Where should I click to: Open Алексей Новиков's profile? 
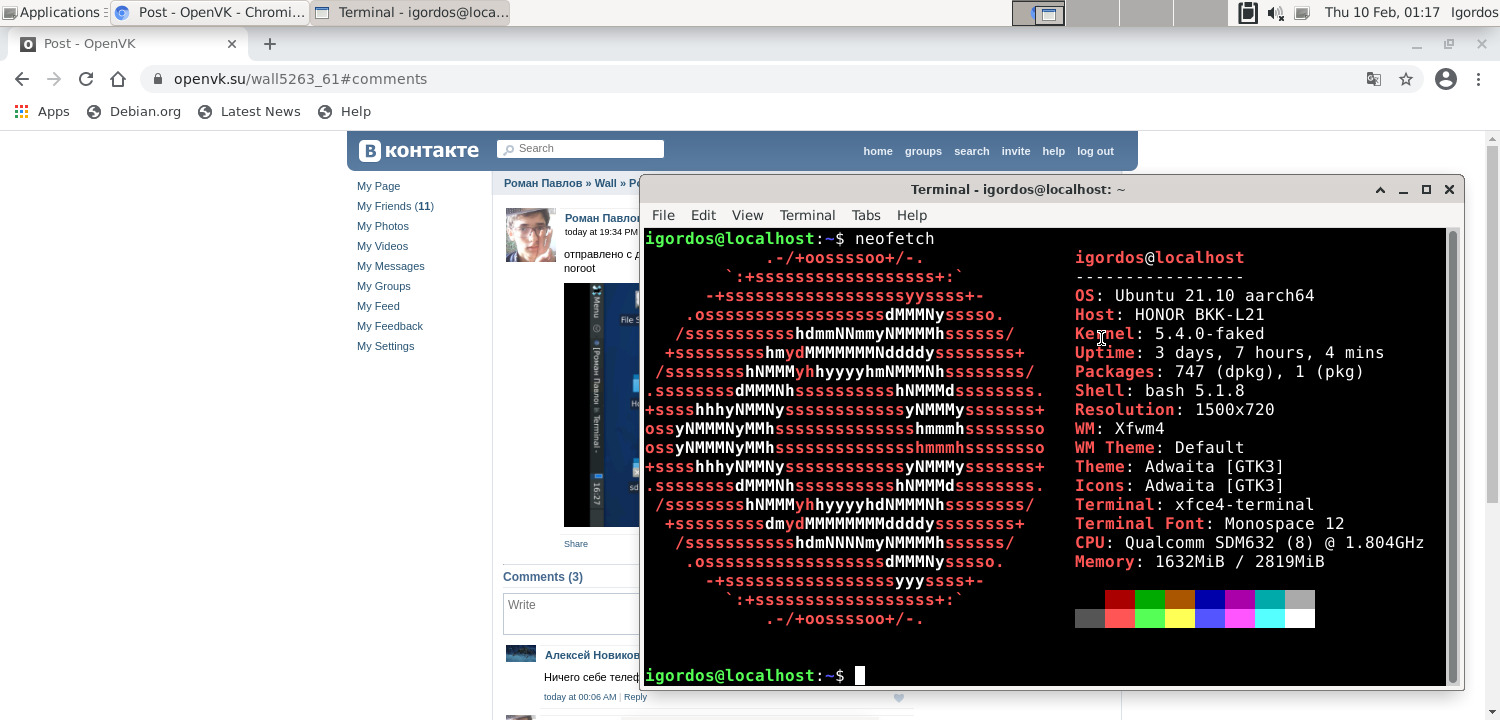(592, 655)
